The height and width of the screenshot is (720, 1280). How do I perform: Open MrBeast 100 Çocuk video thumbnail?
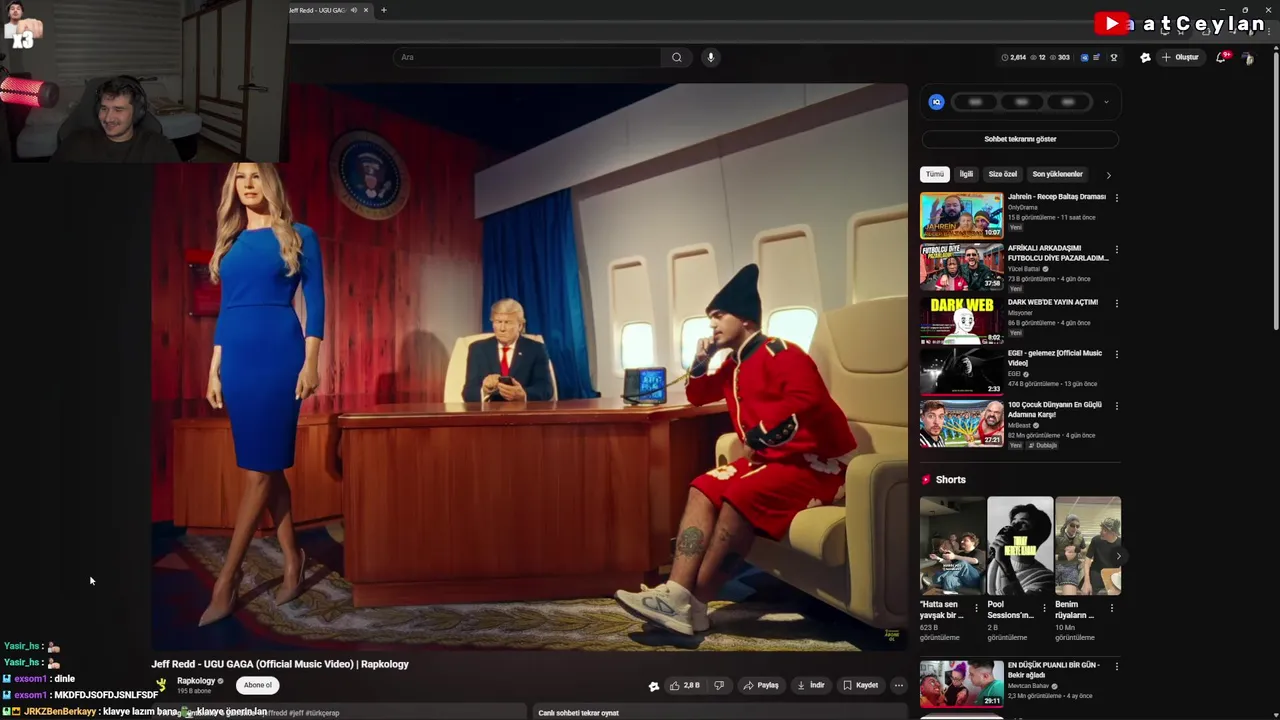pos(961,423)
